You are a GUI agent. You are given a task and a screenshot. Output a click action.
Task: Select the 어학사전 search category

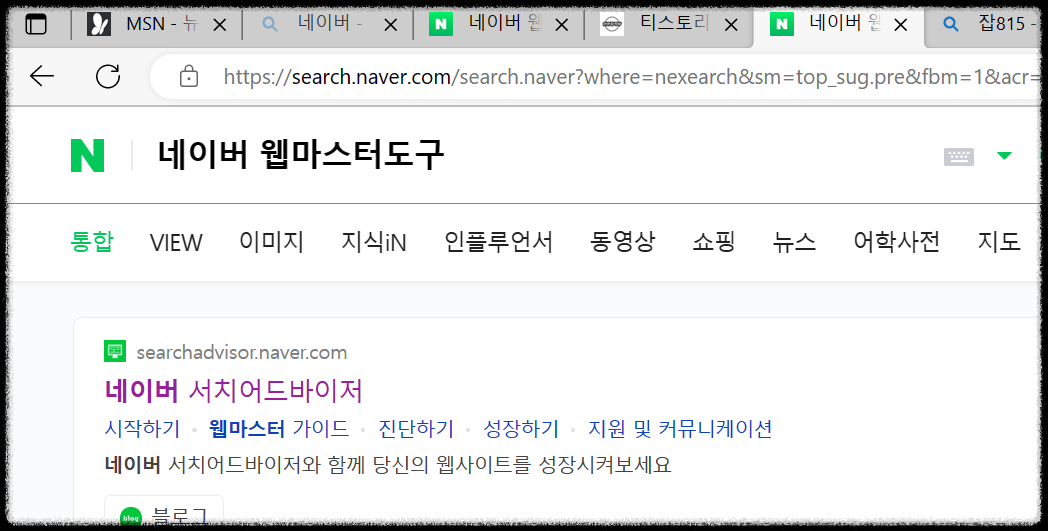coord(897,241)
